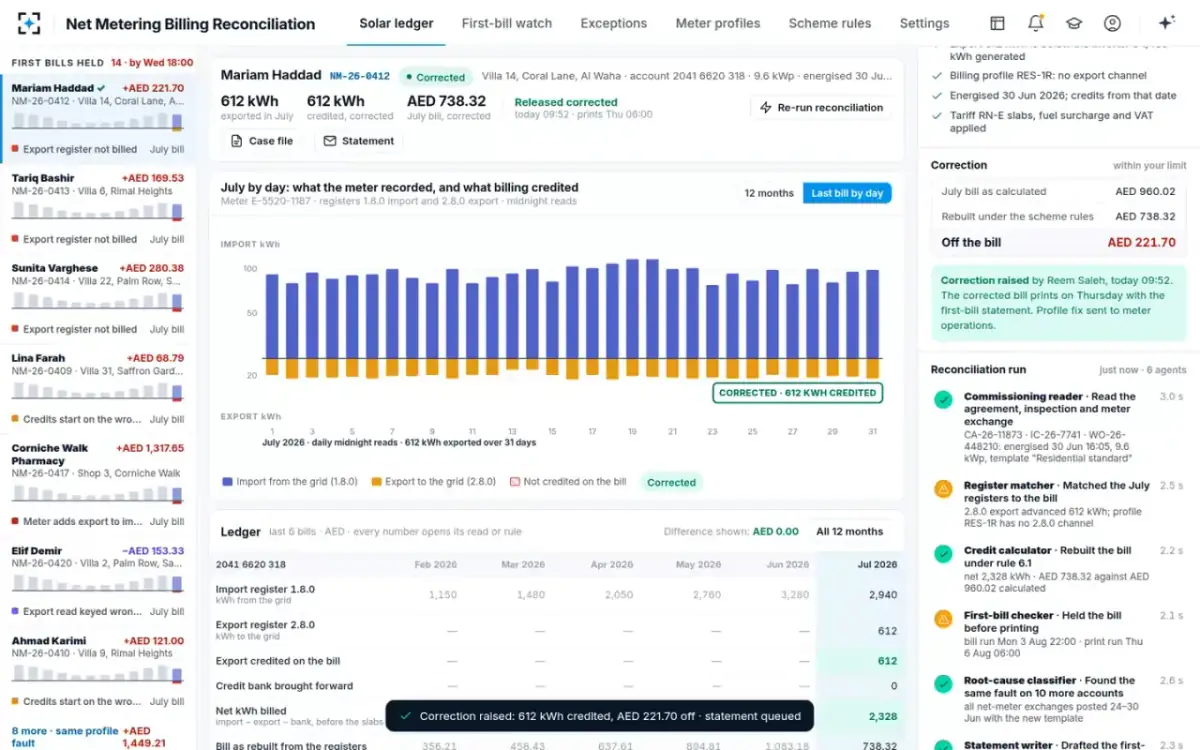Screen dimensions: 1200x750
Task: Click 'Rebuilt under the scheme rules' row
Action: click(1058, 216)
